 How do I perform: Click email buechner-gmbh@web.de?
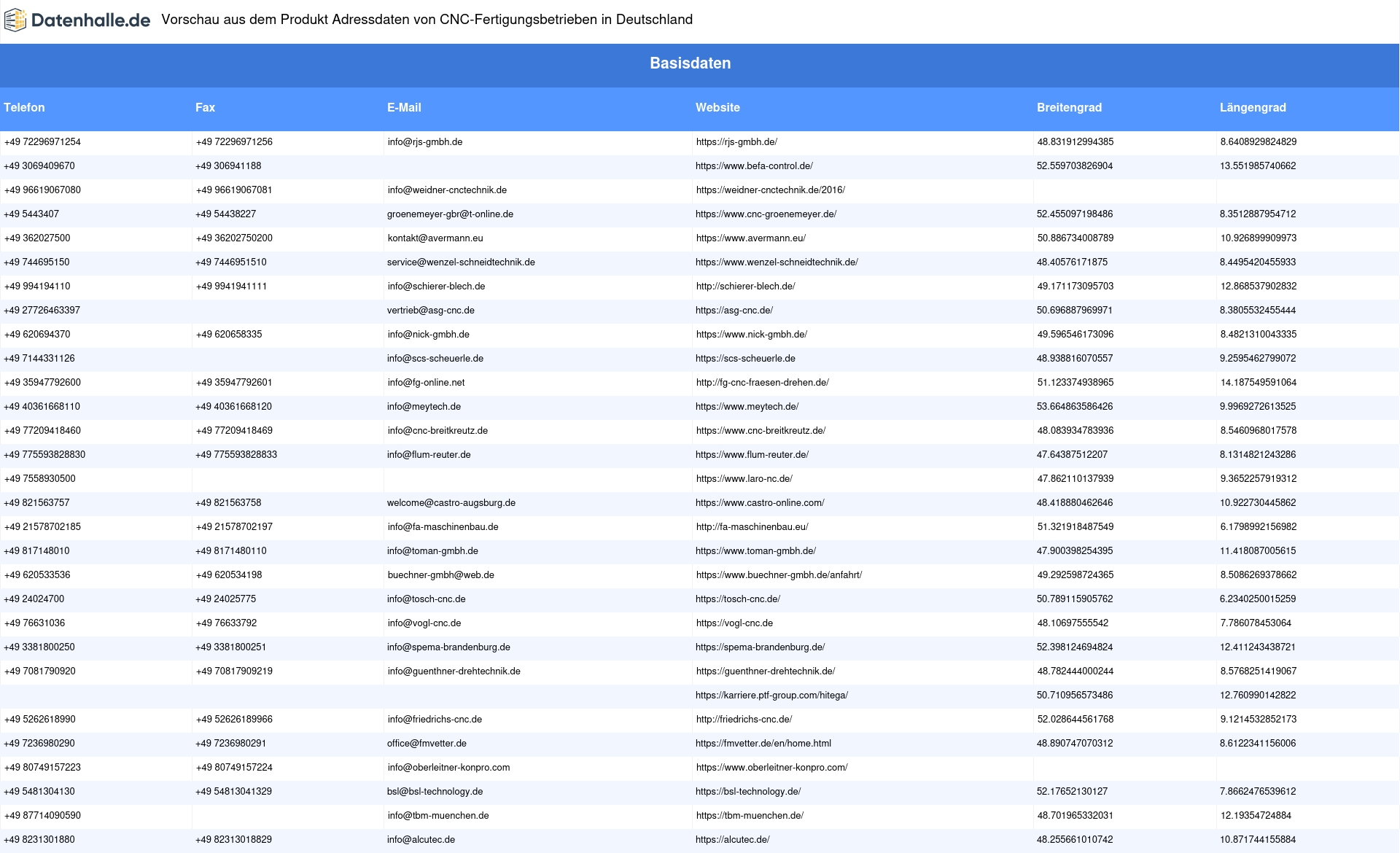[440, 575]
